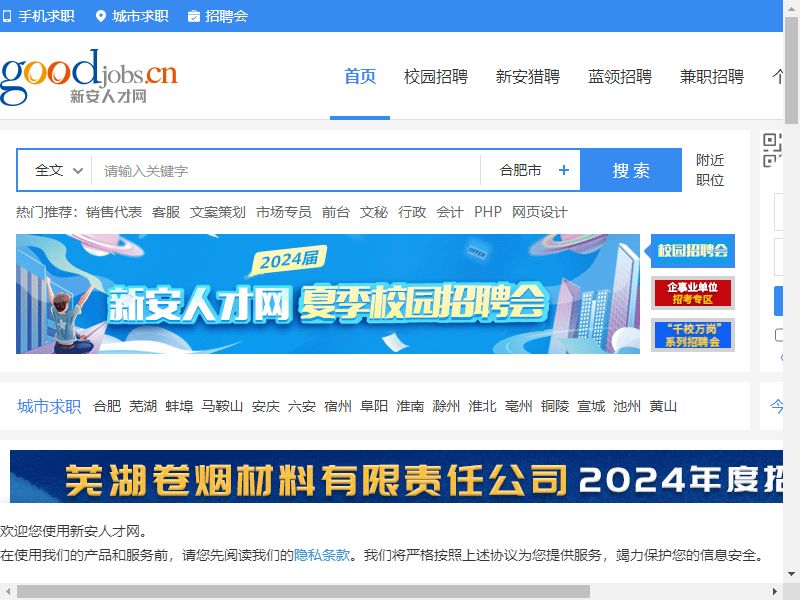Select the city 六安

(x=302, y=407)
